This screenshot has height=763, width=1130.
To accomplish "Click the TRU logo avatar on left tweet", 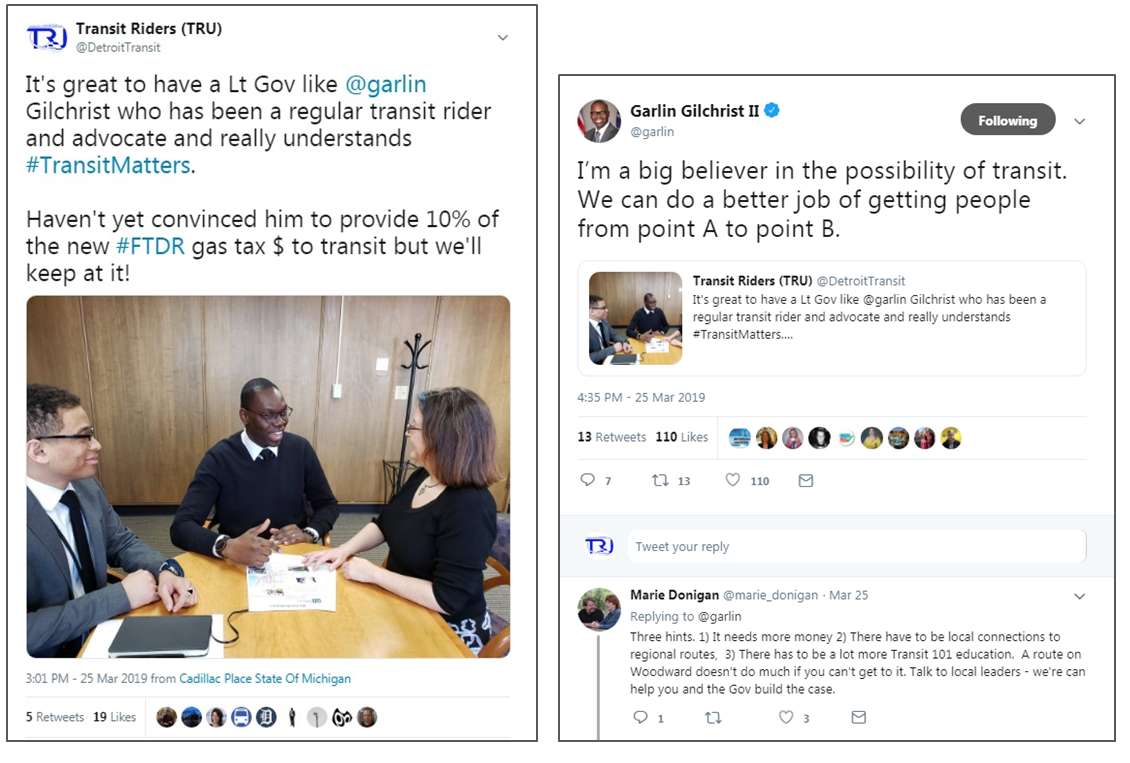I will click(x=47, y=37).
